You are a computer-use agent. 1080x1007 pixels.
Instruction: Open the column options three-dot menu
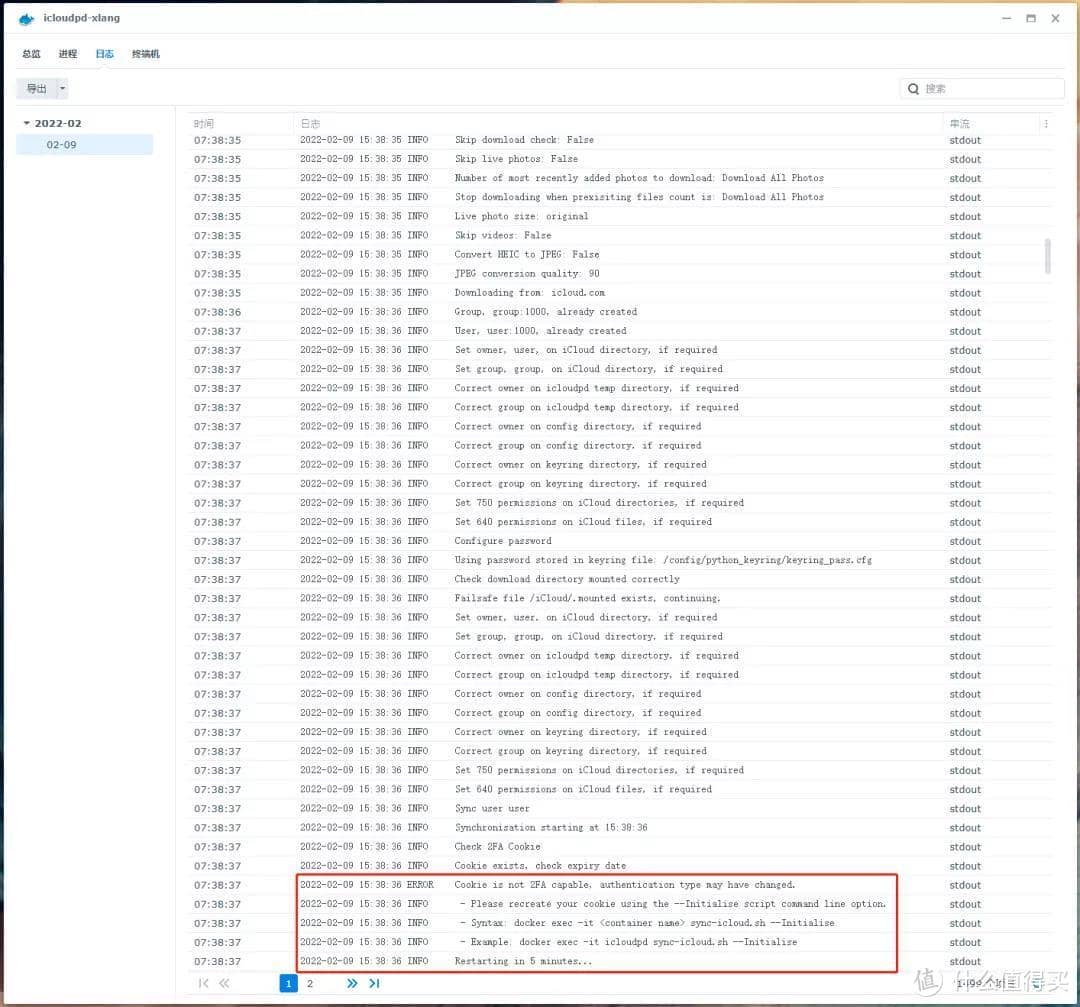[1046, 124]
